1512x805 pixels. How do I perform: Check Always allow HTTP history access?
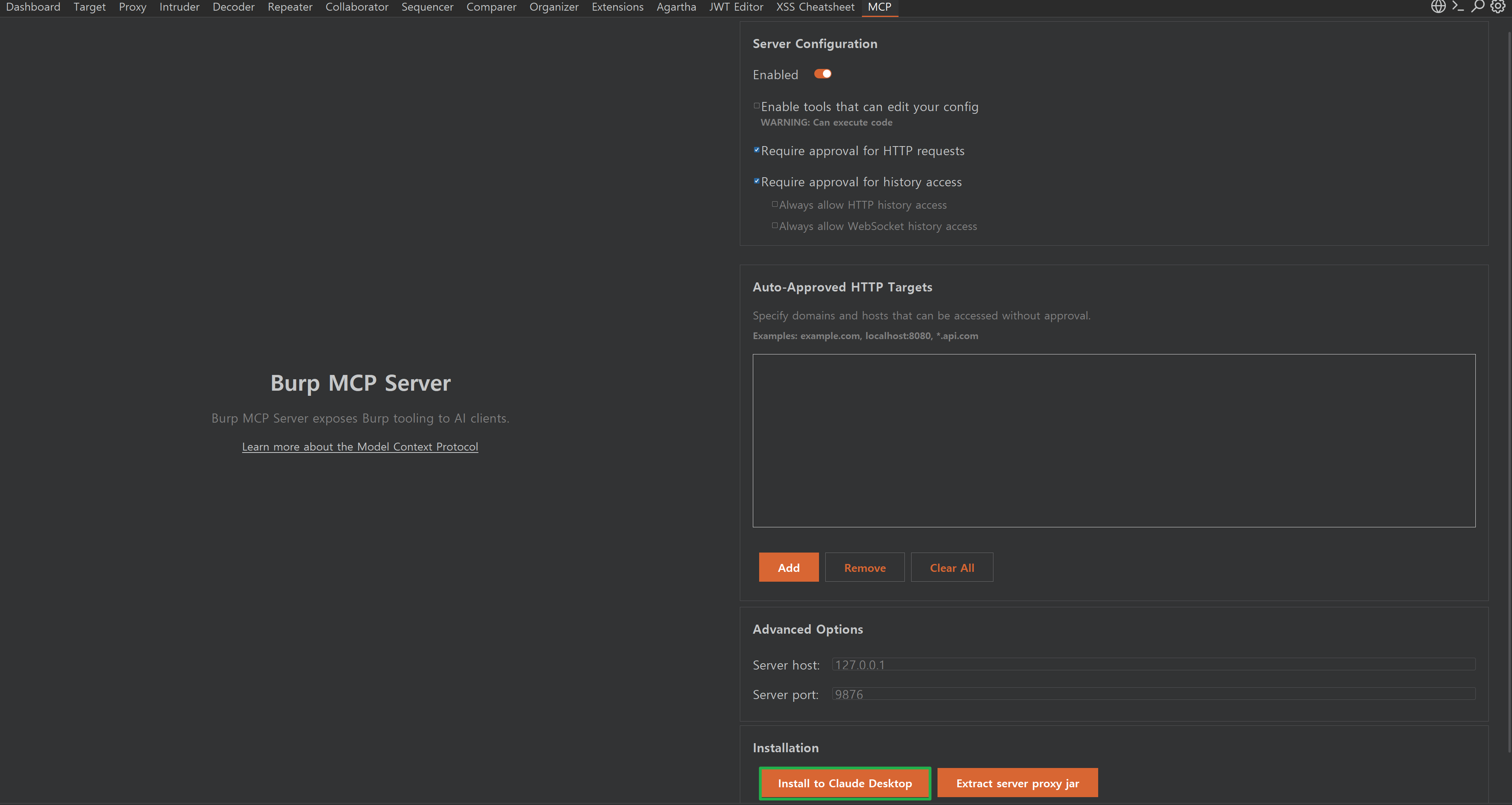point(775,204)
